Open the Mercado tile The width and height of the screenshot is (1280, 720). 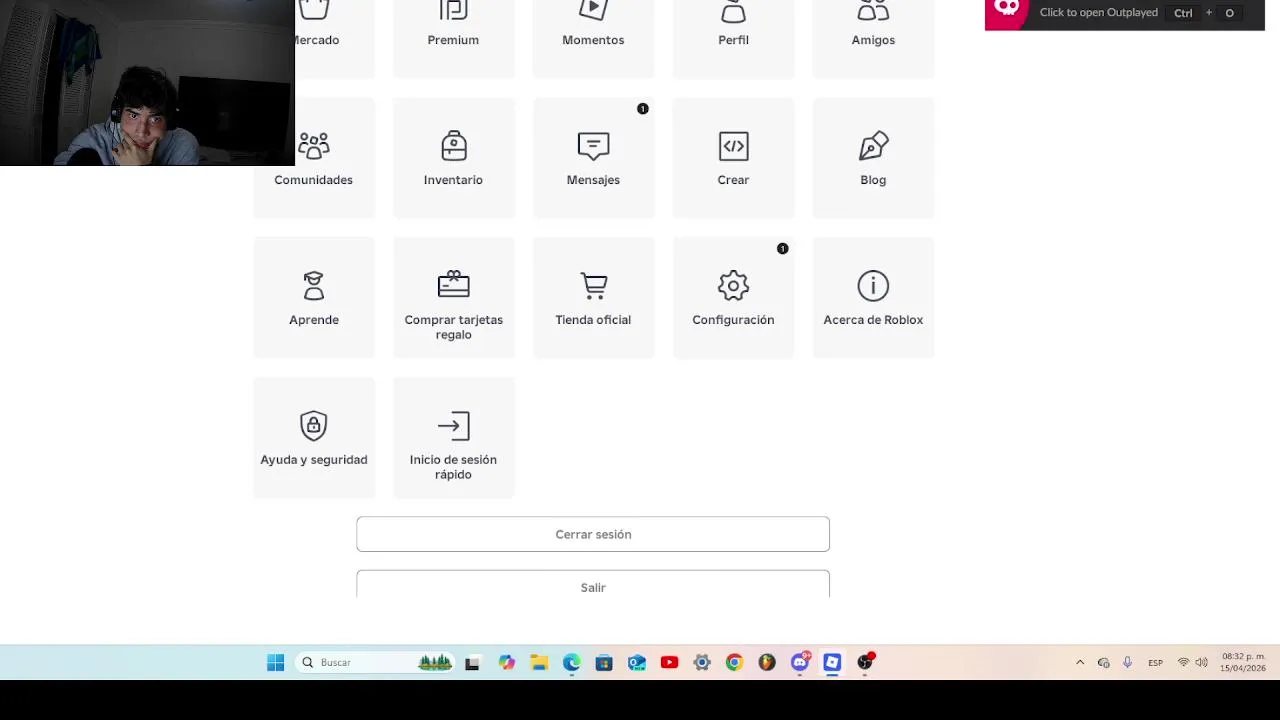[x=335, y=38]
